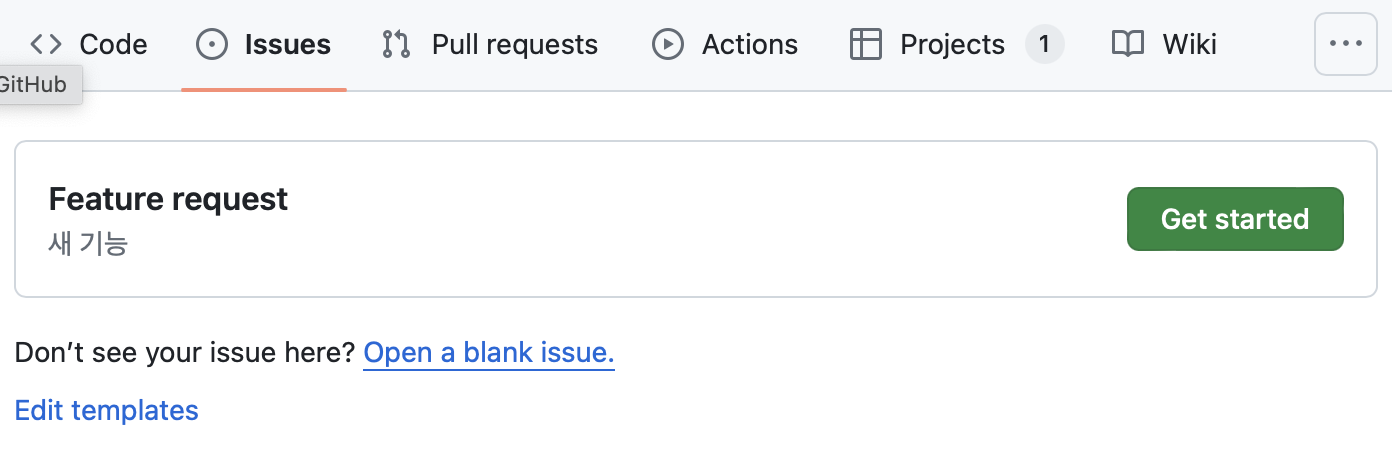The image size is (1392, 458).
Task: Click the 새 기능 template description
Action: tap(88, 243)
